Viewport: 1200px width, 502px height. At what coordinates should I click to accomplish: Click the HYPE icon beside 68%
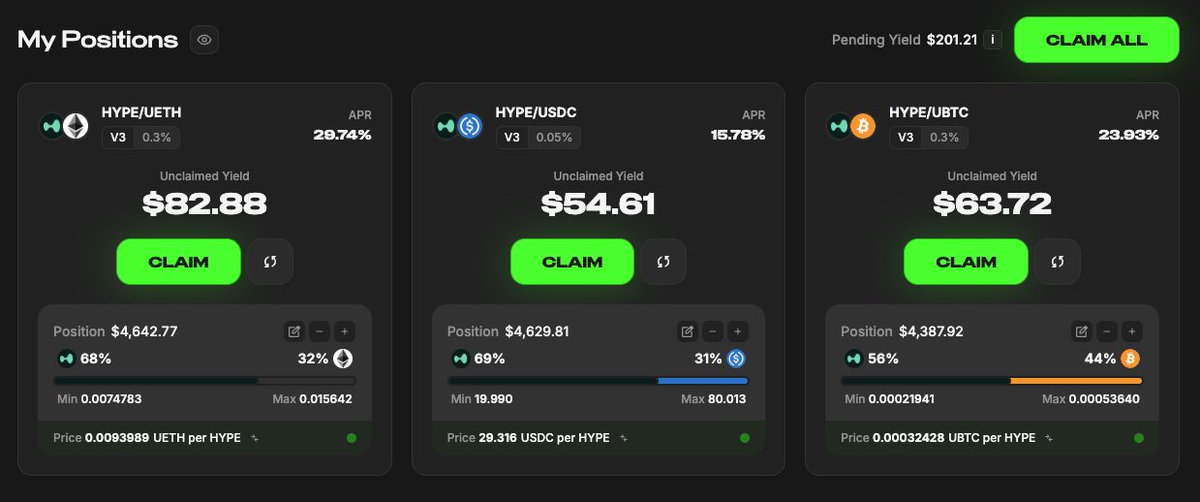coord(66,358)
